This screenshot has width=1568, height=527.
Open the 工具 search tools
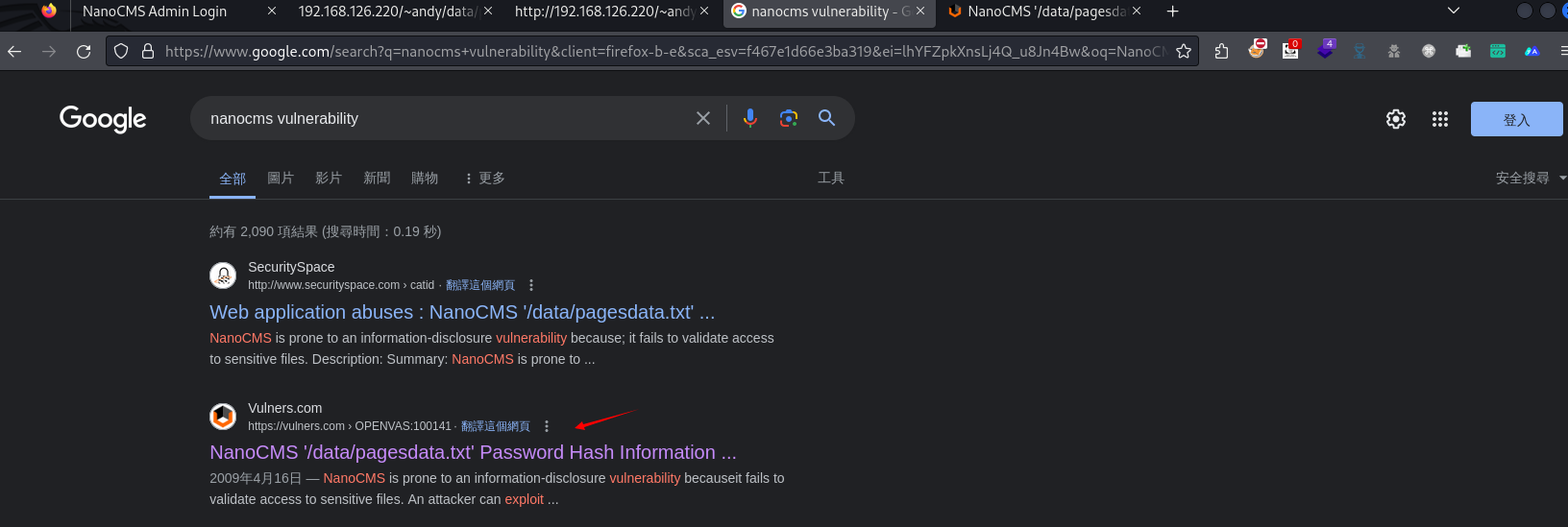[831, 179]
